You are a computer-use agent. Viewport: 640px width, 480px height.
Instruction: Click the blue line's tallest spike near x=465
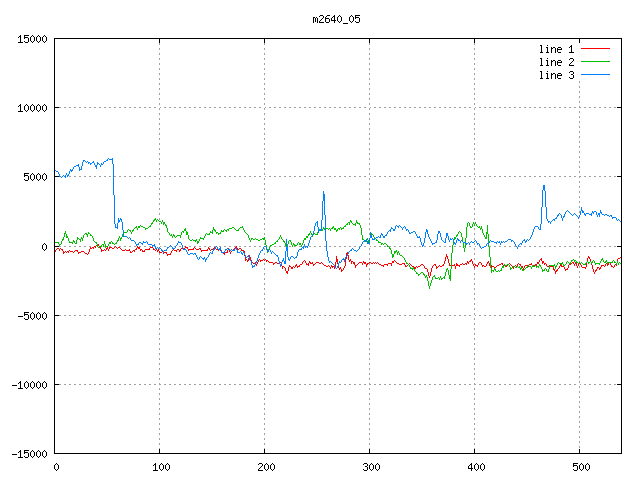point(543,186)
